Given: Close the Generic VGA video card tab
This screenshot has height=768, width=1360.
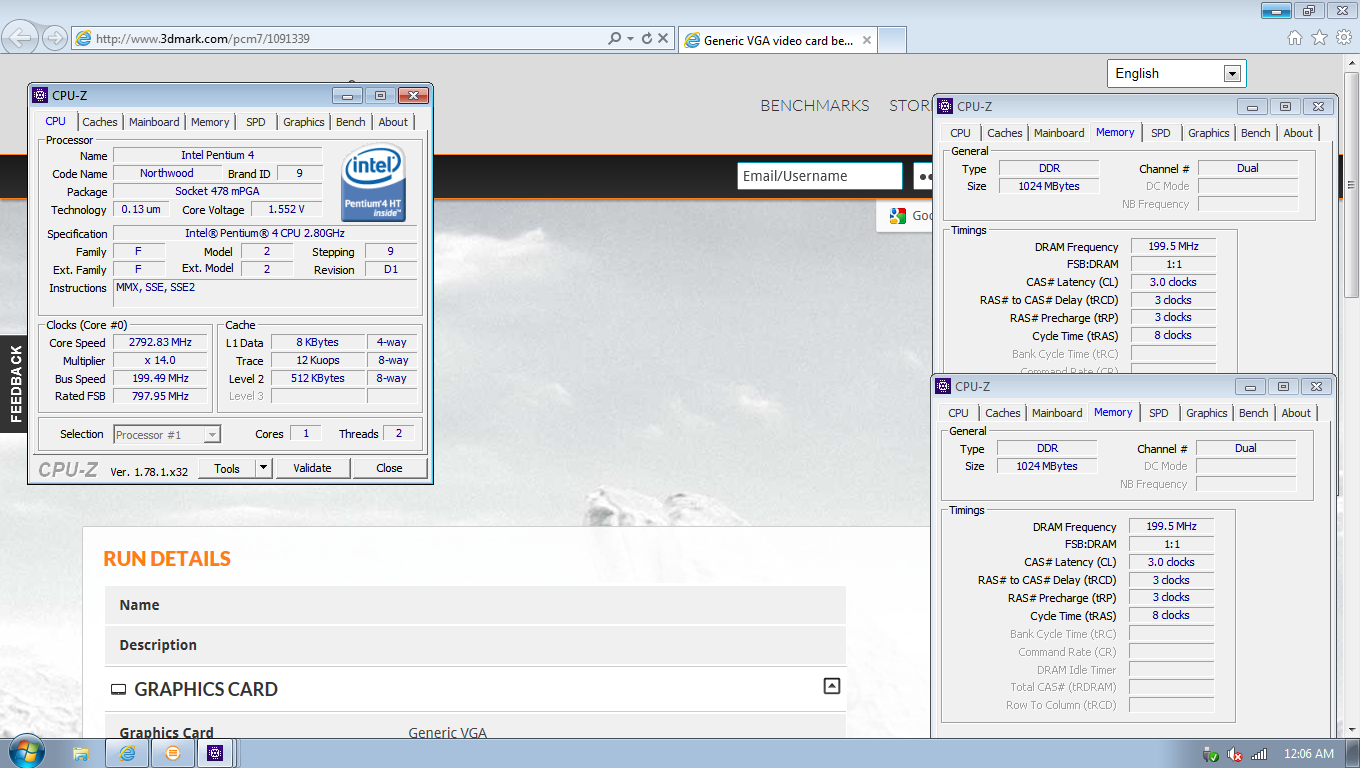Looking at the screenshot, I should click(867, 41).
